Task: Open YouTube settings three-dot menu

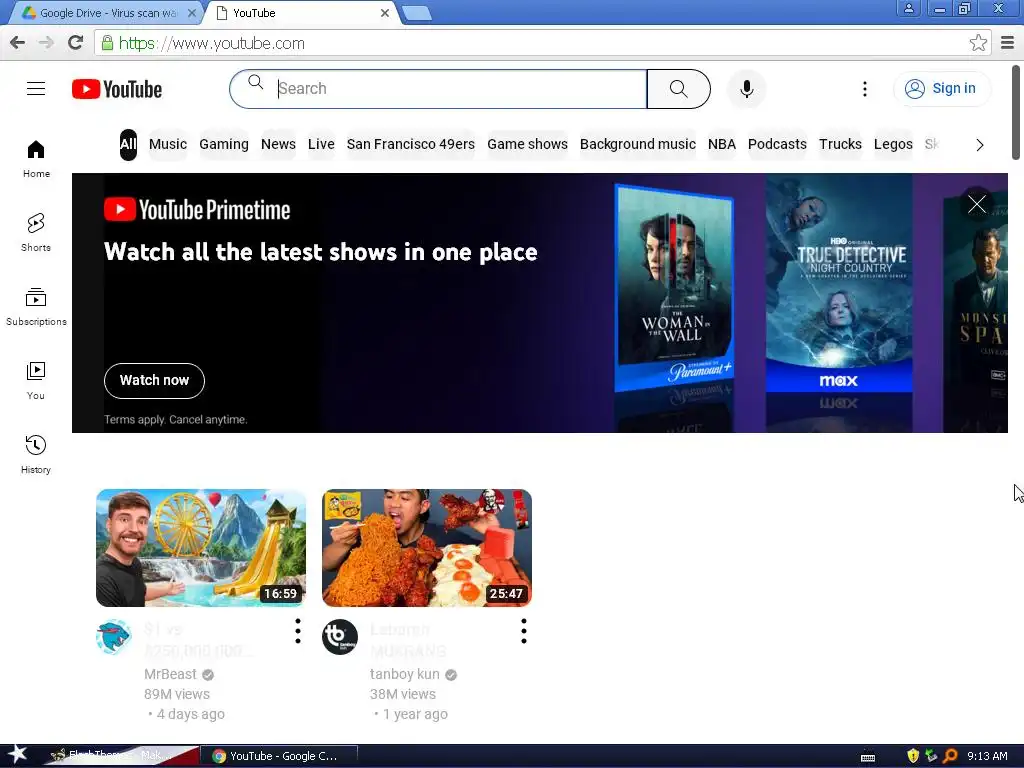Action: pos(865,89)
